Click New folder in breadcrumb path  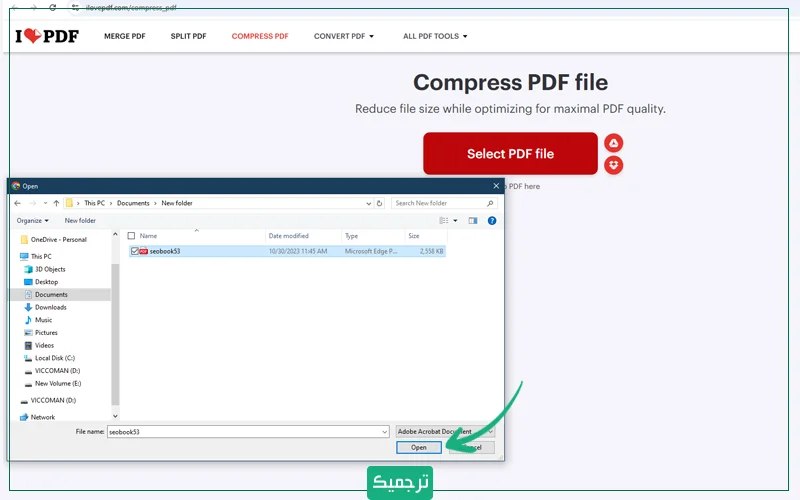click(x=177, y=203)
